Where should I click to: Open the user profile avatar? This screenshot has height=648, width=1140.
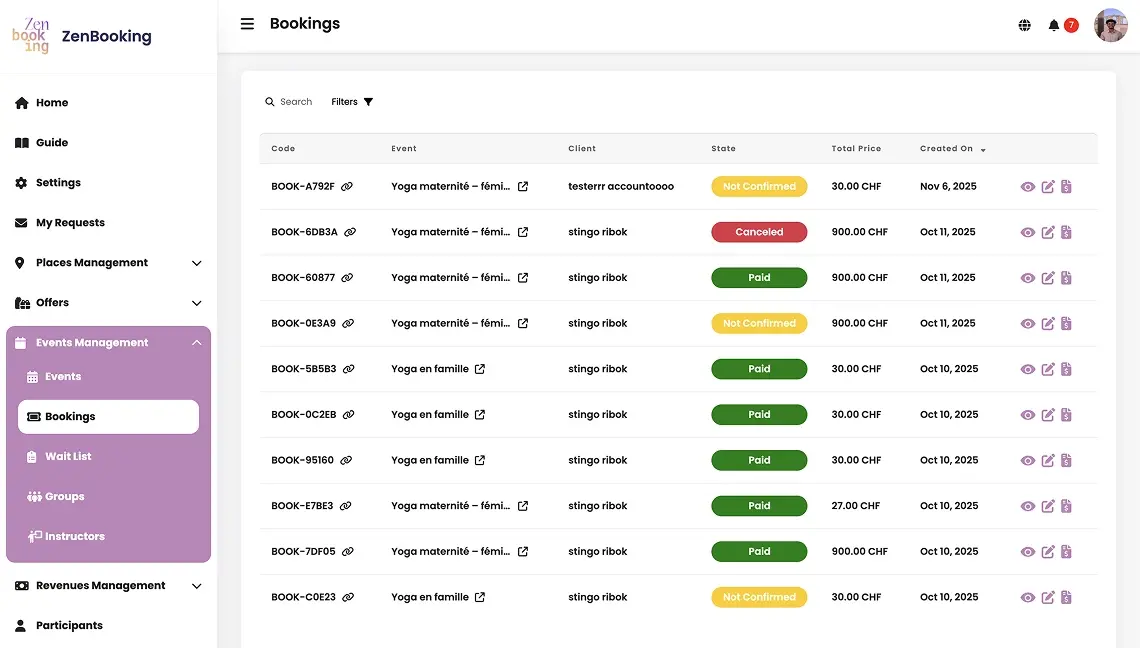pyautogui.click(x=1111, y=25)
